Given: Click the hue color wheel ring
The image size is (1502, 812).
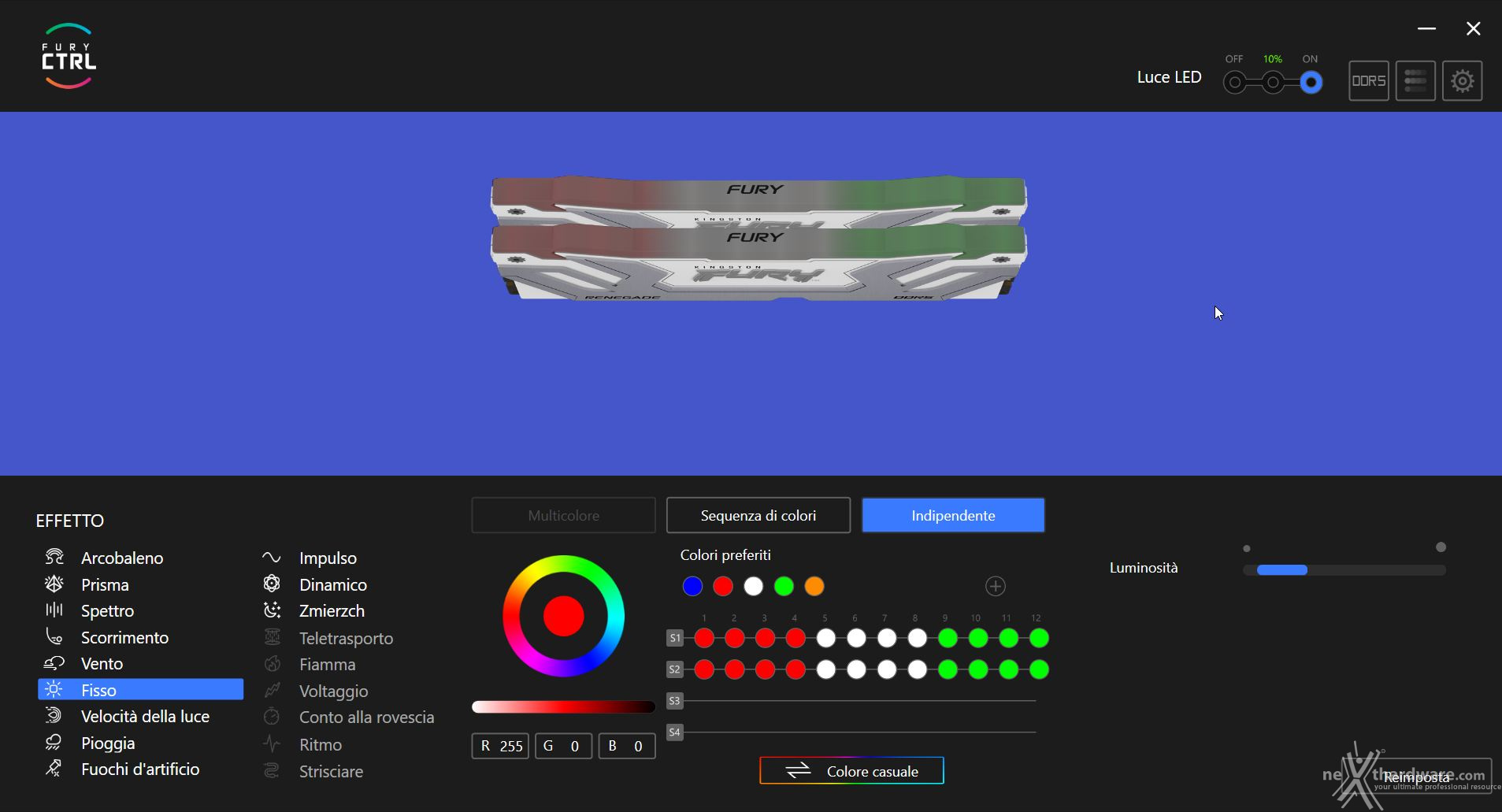Looking at the screenshot, I should click(564, 564).
